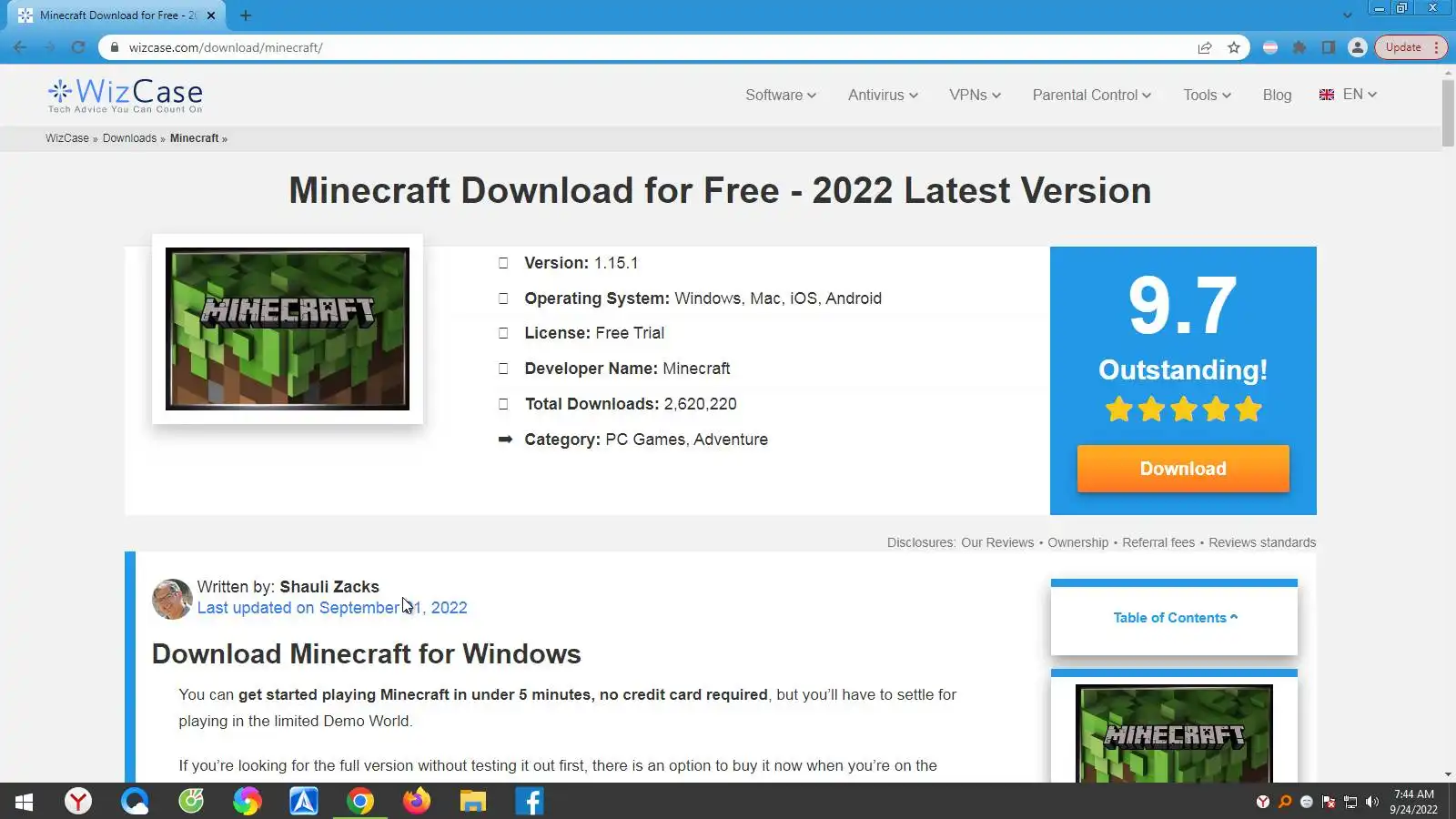Viewport: 1456px width, 819px height.
Task: Go to Downloads breadcrumb
Action: click(129, 138)
